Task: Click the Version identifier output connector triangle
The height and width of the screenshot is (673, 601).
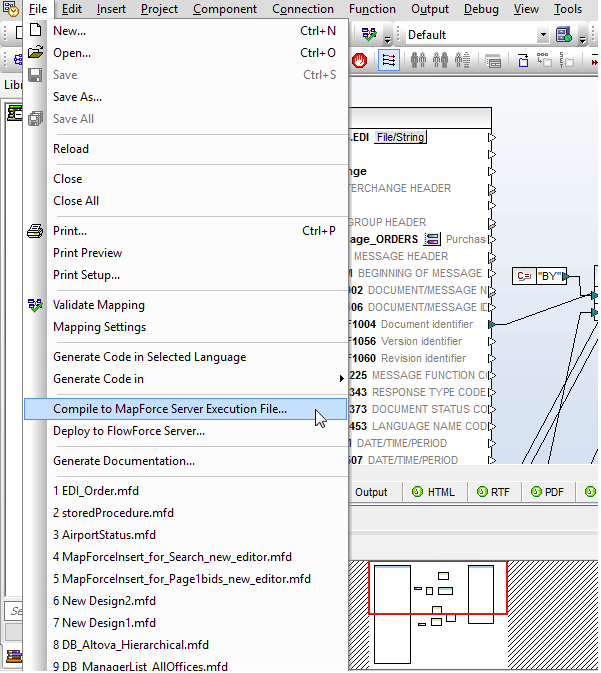Action: click(492, 341)
